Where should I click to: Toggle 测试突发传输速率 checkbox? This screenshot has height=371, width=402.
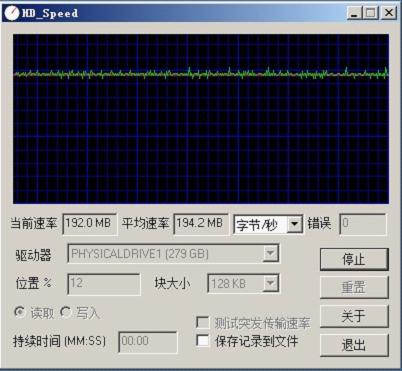pos(203,322)
